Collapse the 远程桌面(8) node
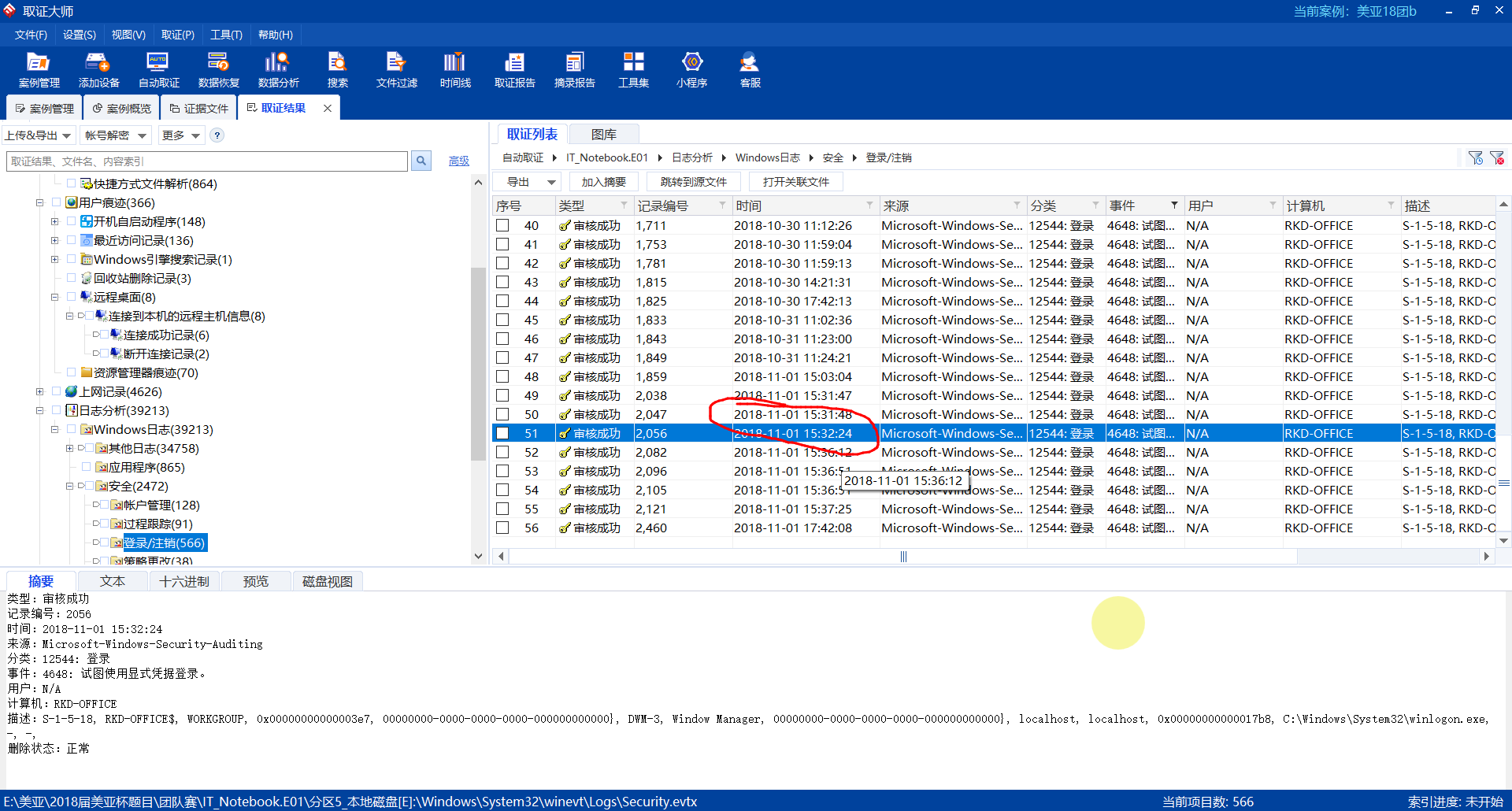This screenshot has height=811, width=1512. pos(54,297)
